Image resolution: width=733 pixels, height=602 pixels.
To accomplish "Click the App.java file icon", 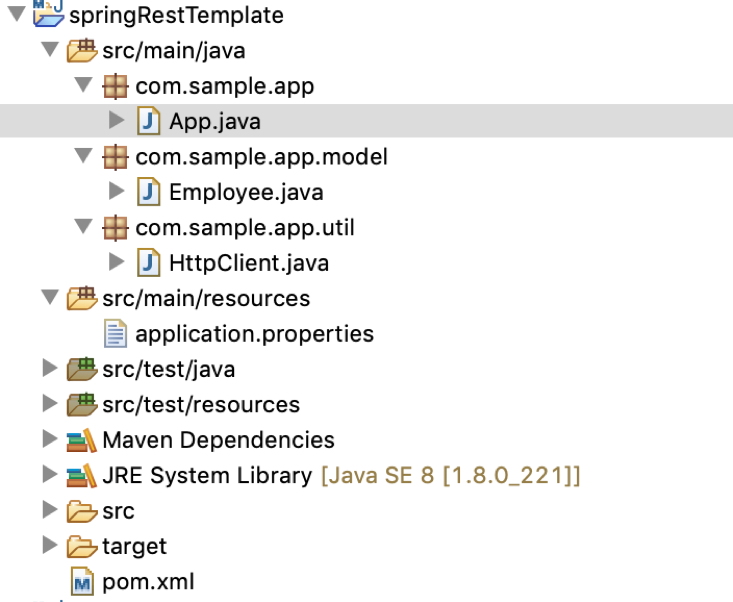I will pos(149,122).
